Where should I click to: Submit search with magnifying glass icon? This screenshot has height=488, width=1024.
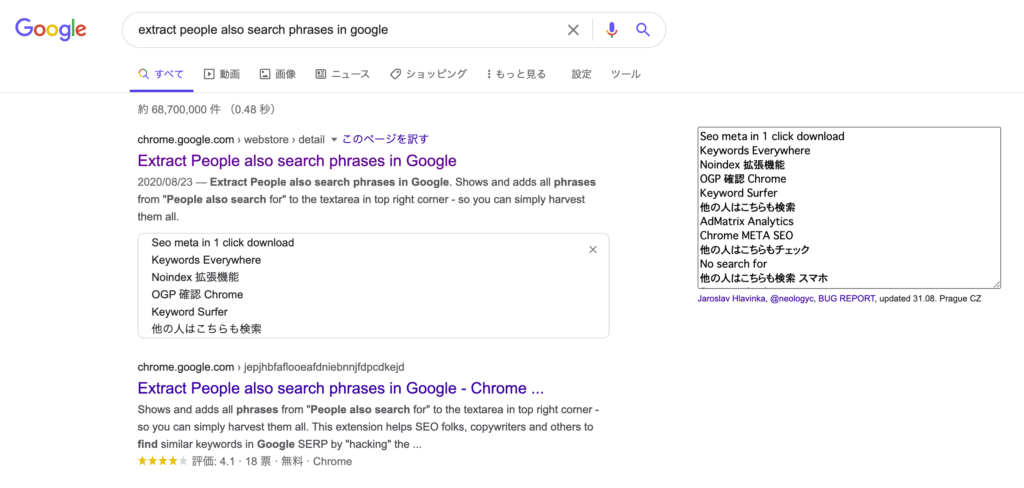coord(643,30)
